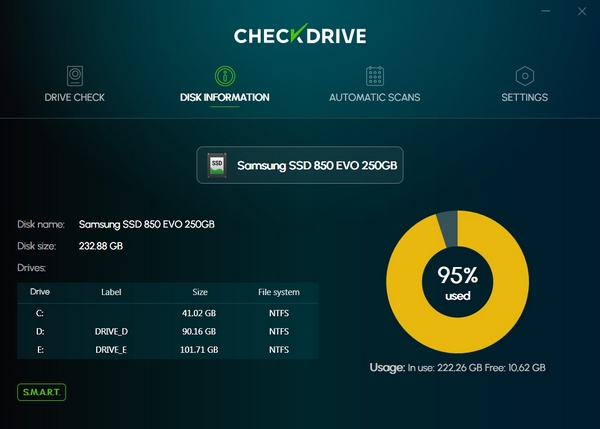Minimize the CheckDrive window
The width and height of the screenshot is (600, 429).
pyautogui.click(x=546, y=11)
